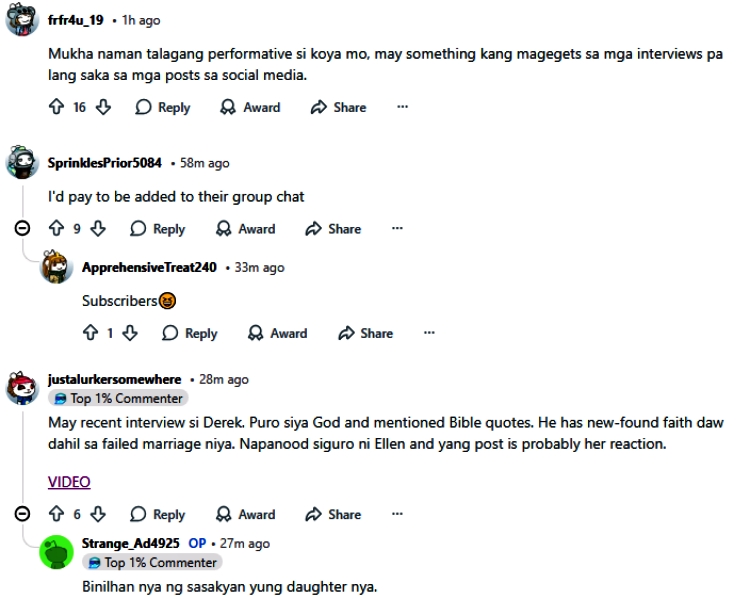
Task: Award the SprinklesPrior5084 comment
Action: click(x=245, y=229)
